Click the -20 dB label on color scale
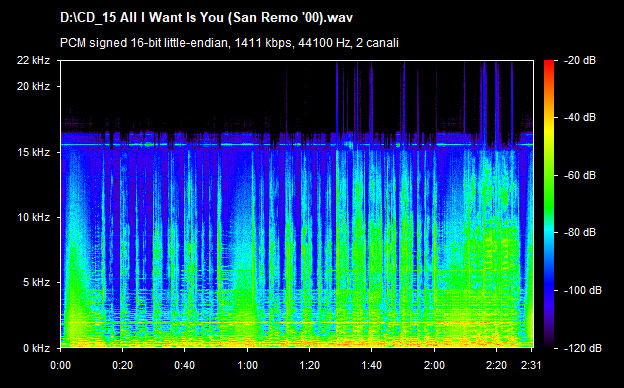 [x=580, y=60]
